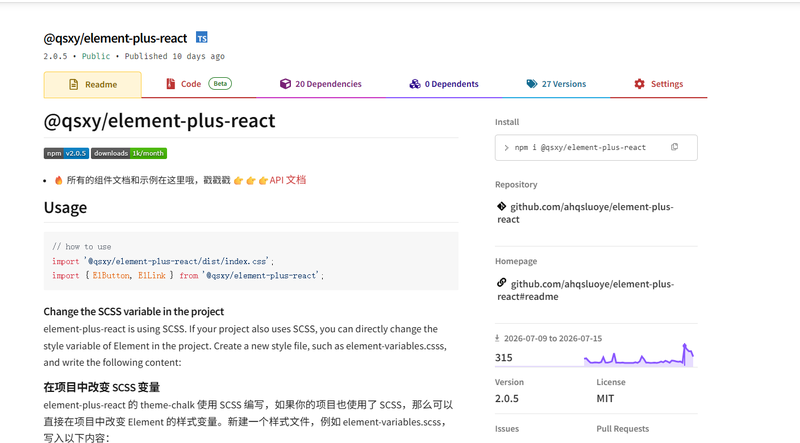800x443 pixels.
Task: Click the 'Pull Requests' sidebar label
Action: (x=622, y=429)
